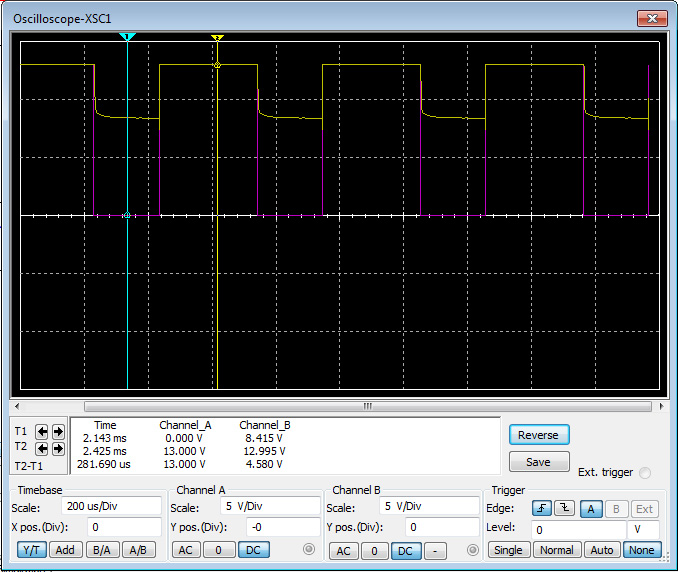The height and width of the screenshot is (572, 678).
Task: Choose Ext trigger source button
Action: [644, 508]
